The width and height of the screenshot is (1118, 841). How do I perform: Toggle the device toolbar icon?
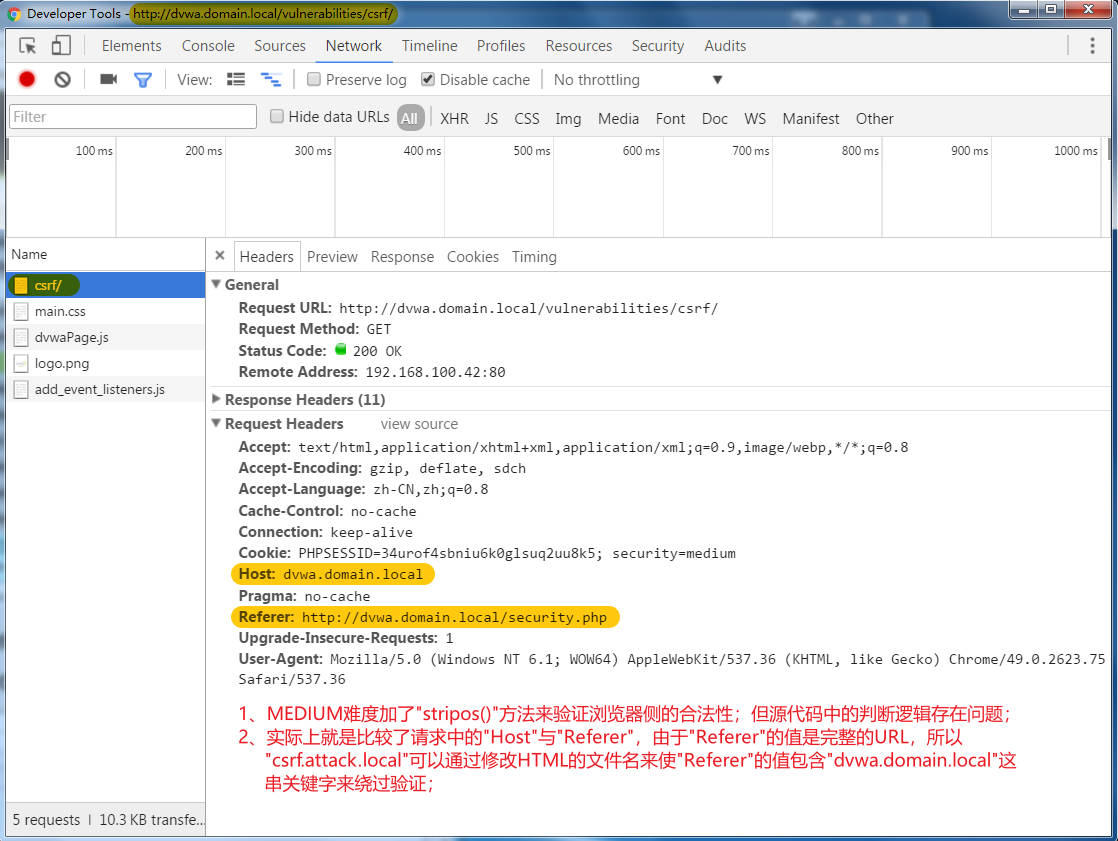tap(61, 46)
